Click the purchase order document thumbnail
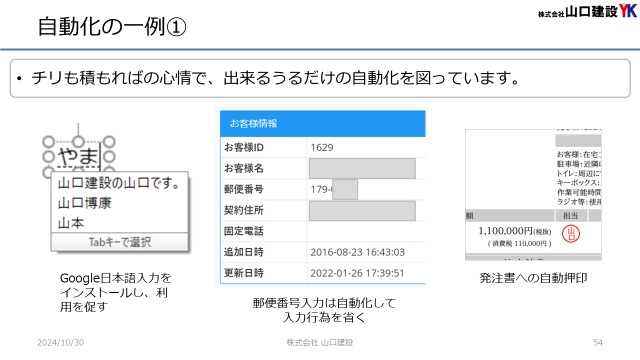 click(x=533, y=195)
